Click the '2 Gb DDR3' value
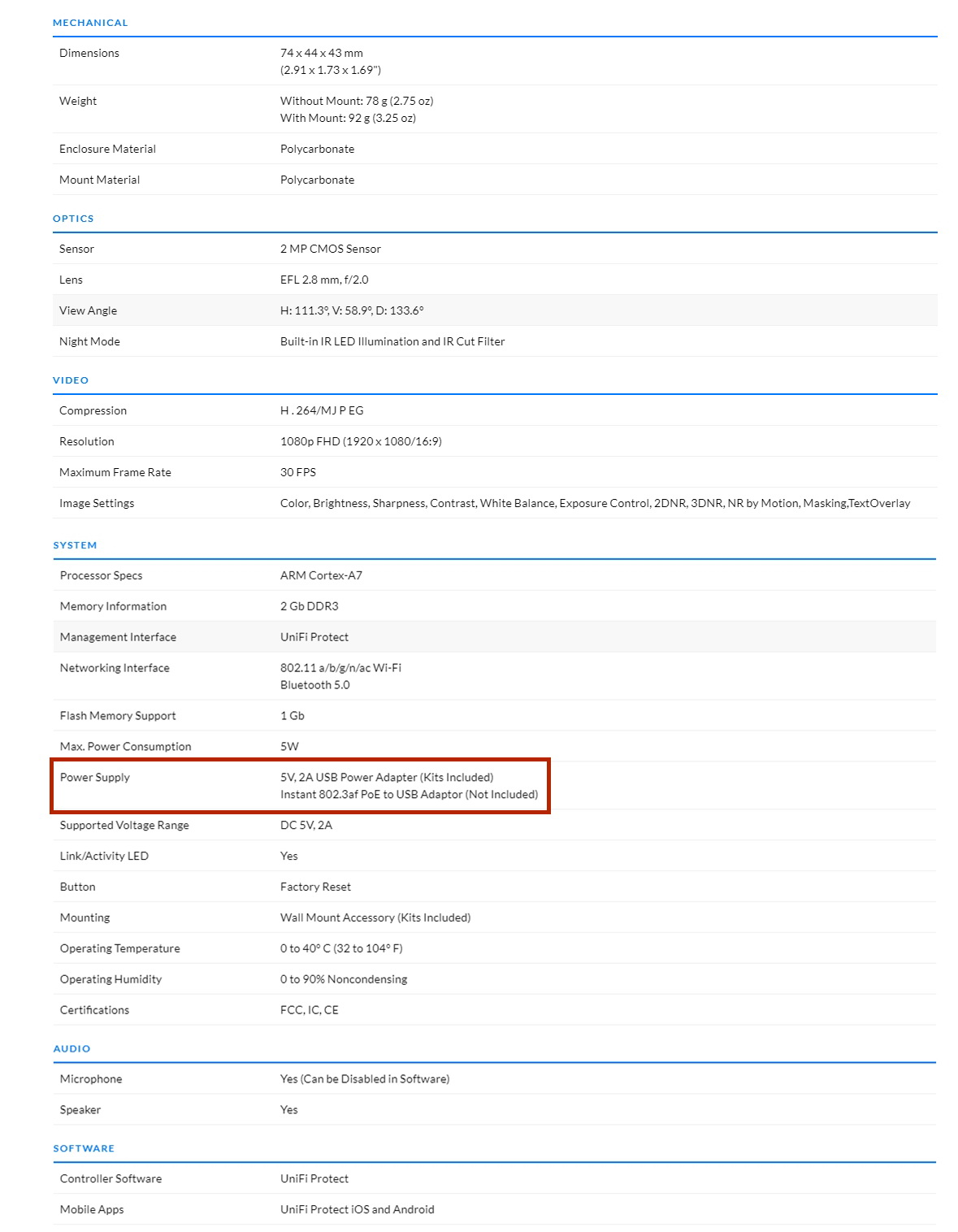Screen dimensions: 958x1232 (310, 606)
